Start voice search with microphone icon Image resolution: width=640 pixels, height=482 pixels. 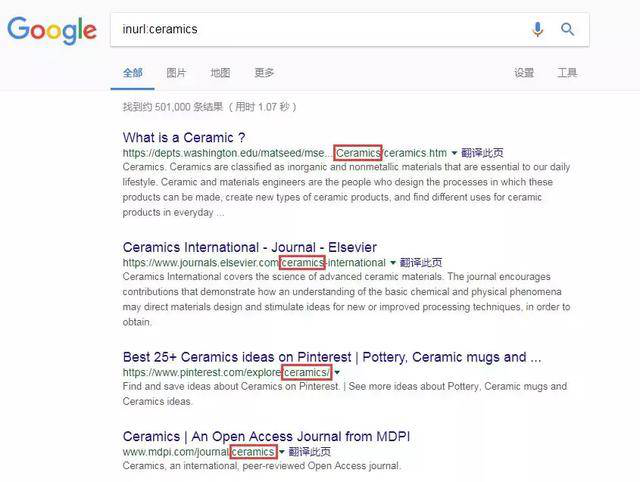(538, 29)
